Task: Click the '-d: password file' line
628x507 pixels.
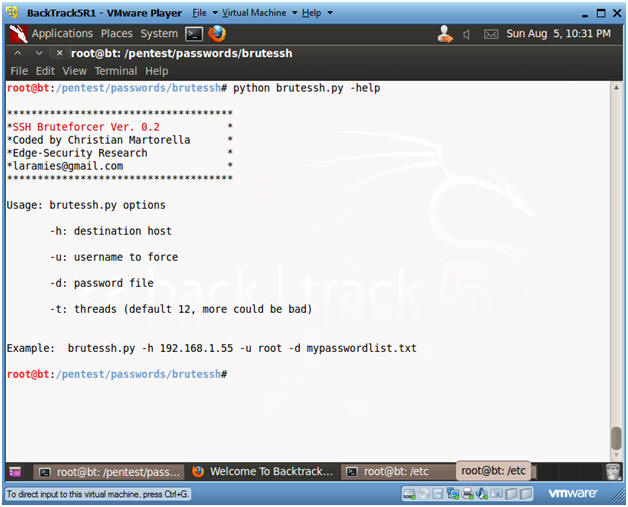Action: (x=102, y=283)
